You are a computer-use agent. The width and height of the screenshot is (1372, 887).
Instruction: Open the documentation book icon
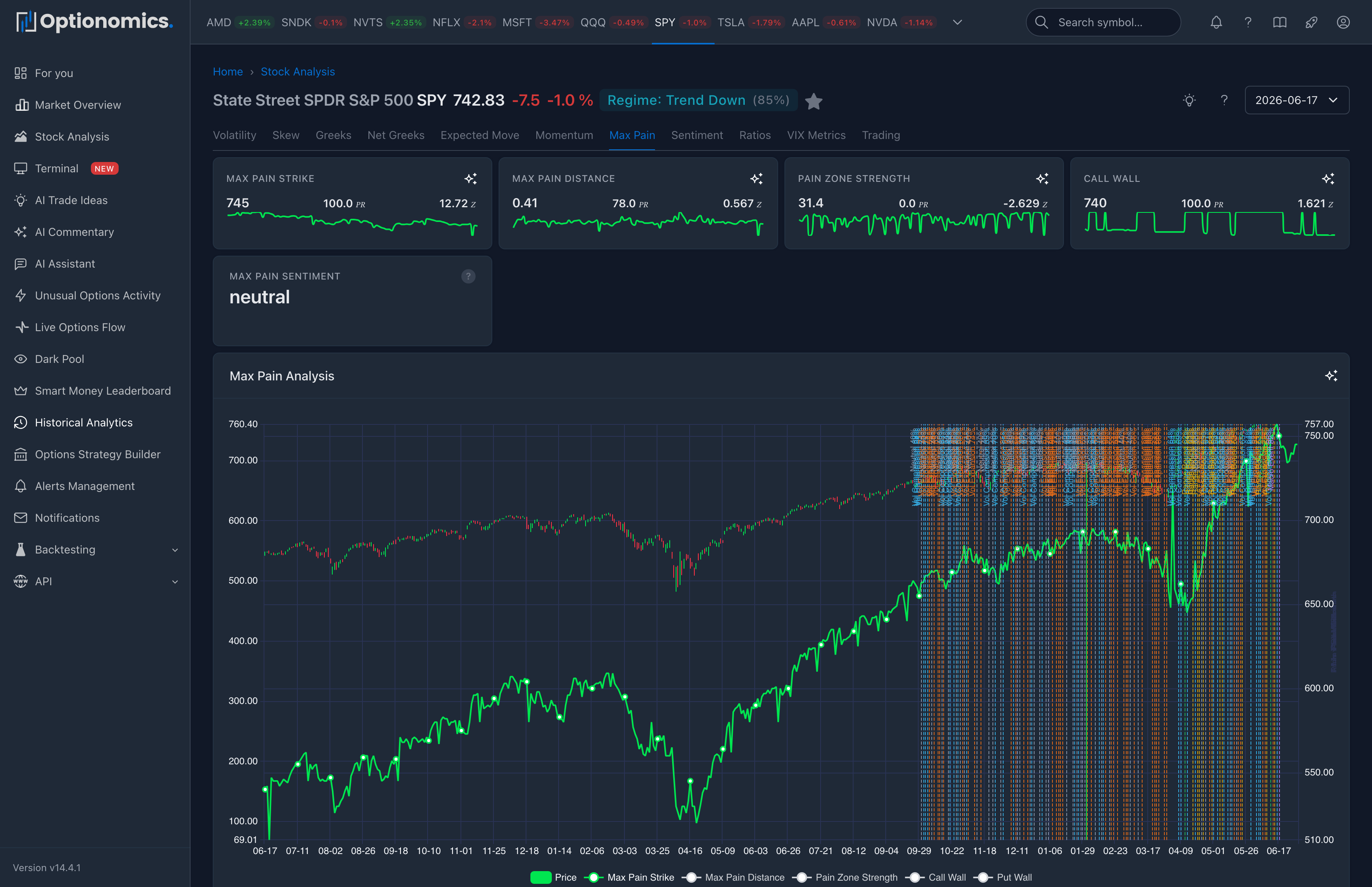(x=1280, y=23)
